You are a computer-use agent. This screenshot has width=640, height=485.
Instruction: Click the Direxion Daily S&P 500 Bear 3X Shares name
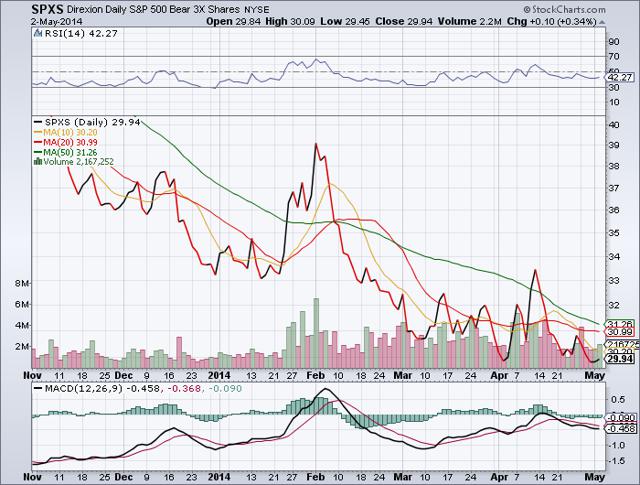[x=154, y=9]
